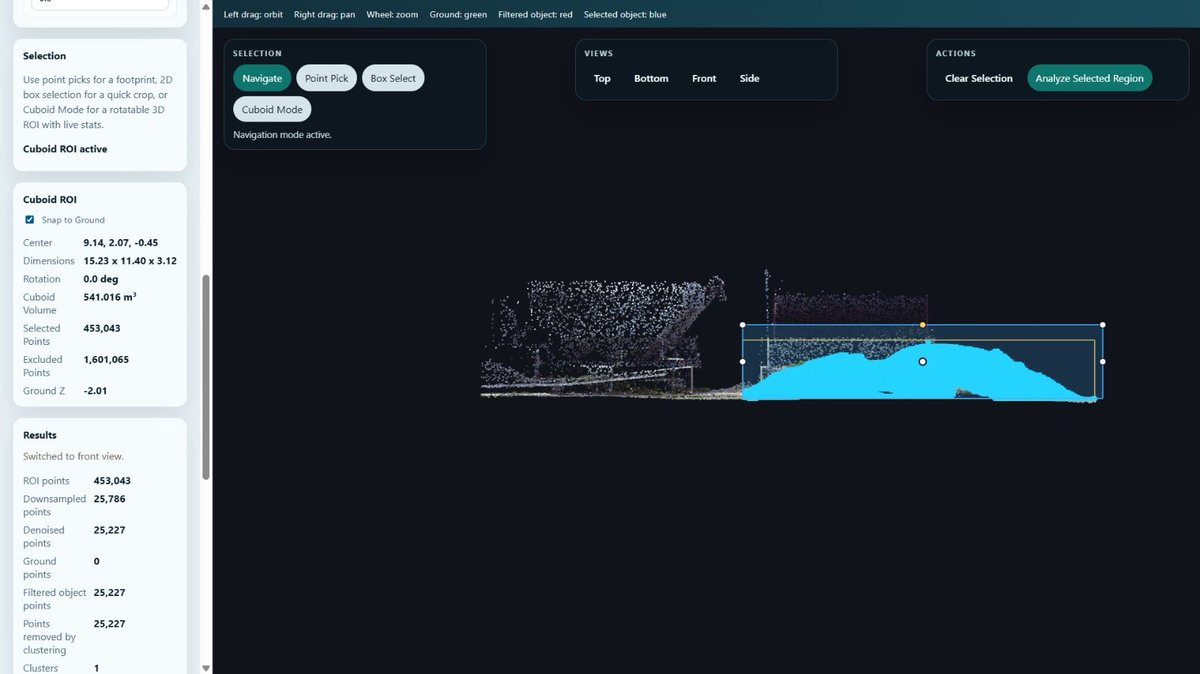Click the Selection panel heading
Image resolution: width=1200 pixels, height=674 pixels.
pyautogui.click(x=44, y=56)
